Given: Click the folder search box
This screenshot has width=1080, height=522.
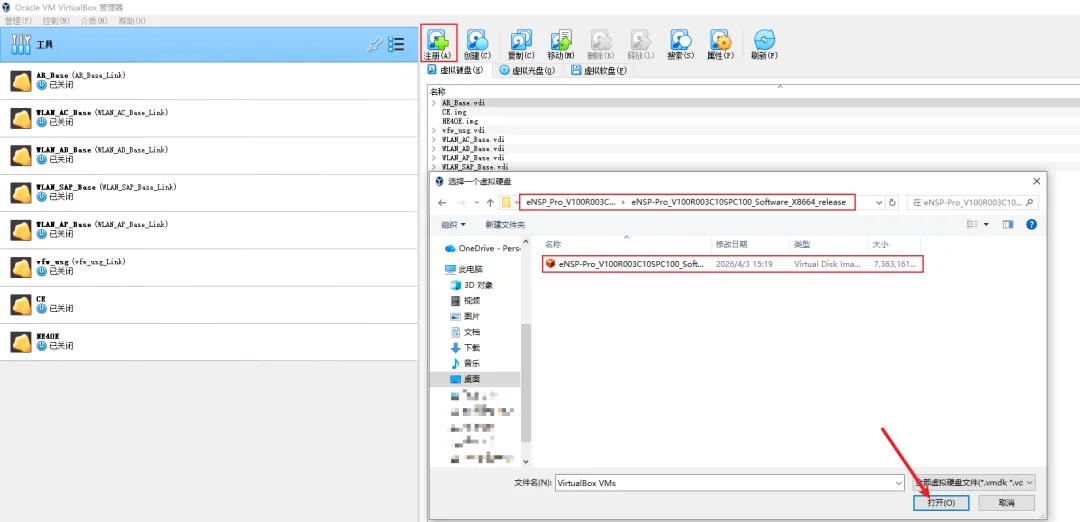Looking at the screenshot, I should (x=973, y=202).
